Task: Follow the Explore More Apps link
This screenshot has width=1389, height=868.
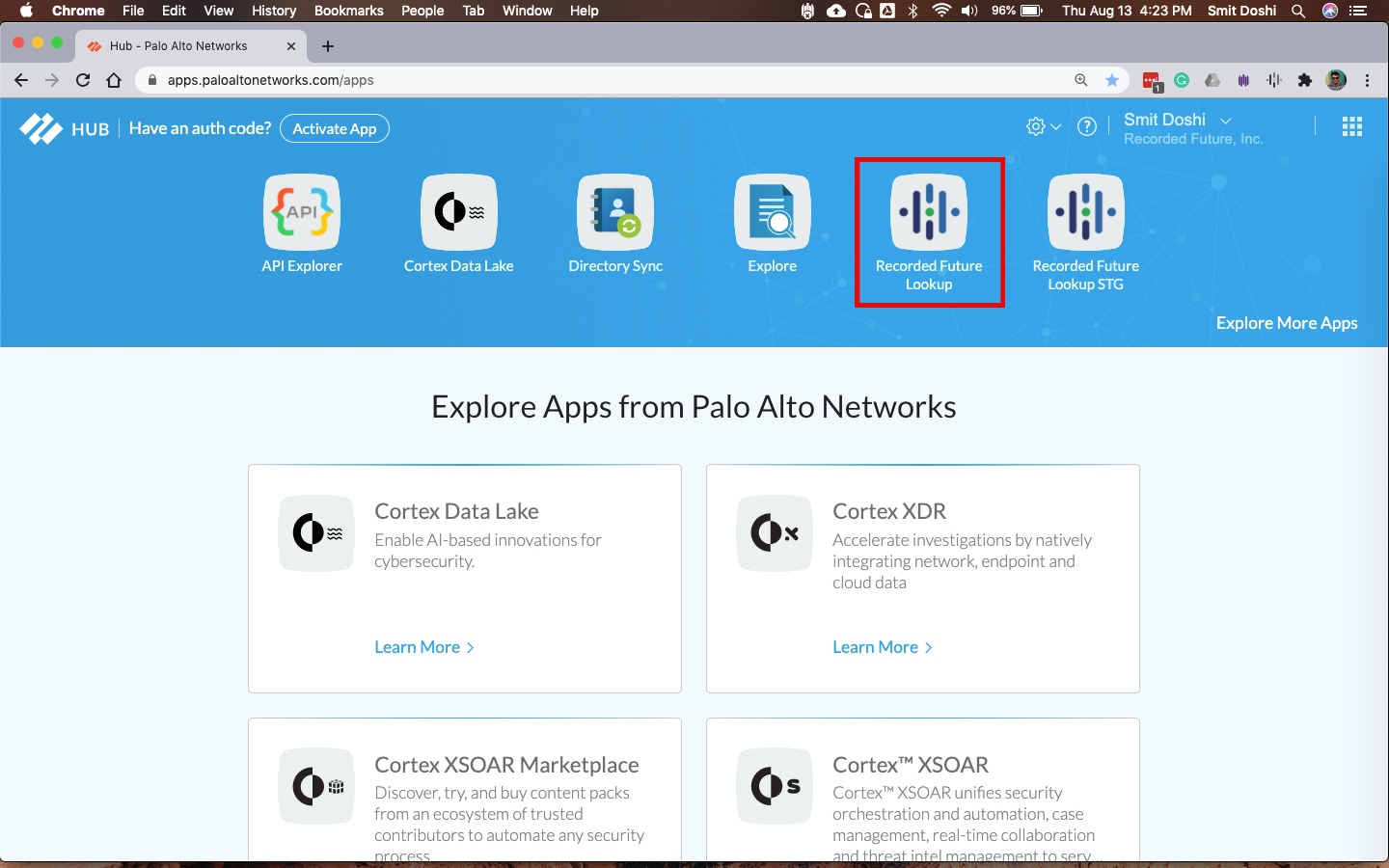Action: pyautogui.click(x=1286, y=323)
